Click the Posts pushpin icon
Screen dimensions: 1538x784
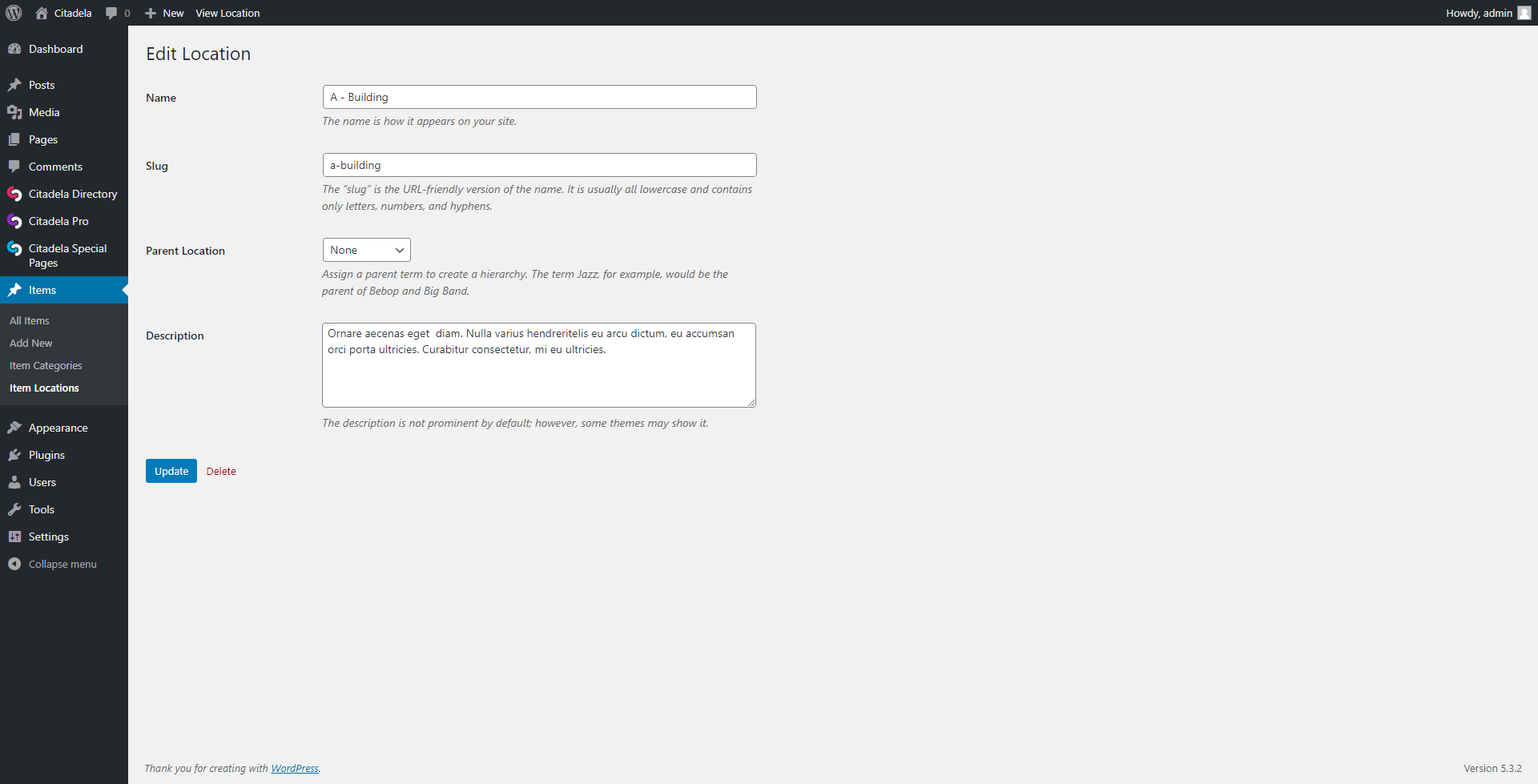tap(14, 85)
